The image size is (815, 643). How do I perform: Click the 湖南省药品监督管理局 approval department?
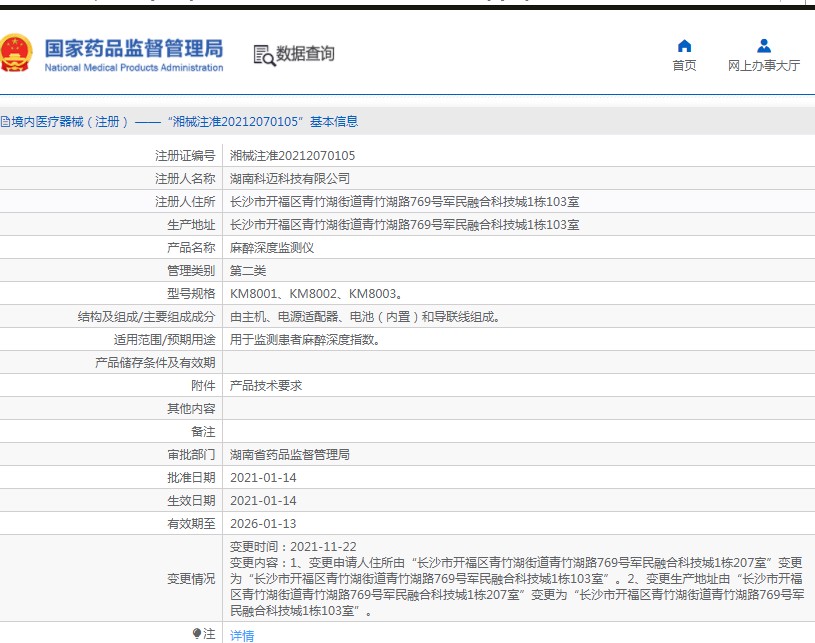[x=290, y=454]
